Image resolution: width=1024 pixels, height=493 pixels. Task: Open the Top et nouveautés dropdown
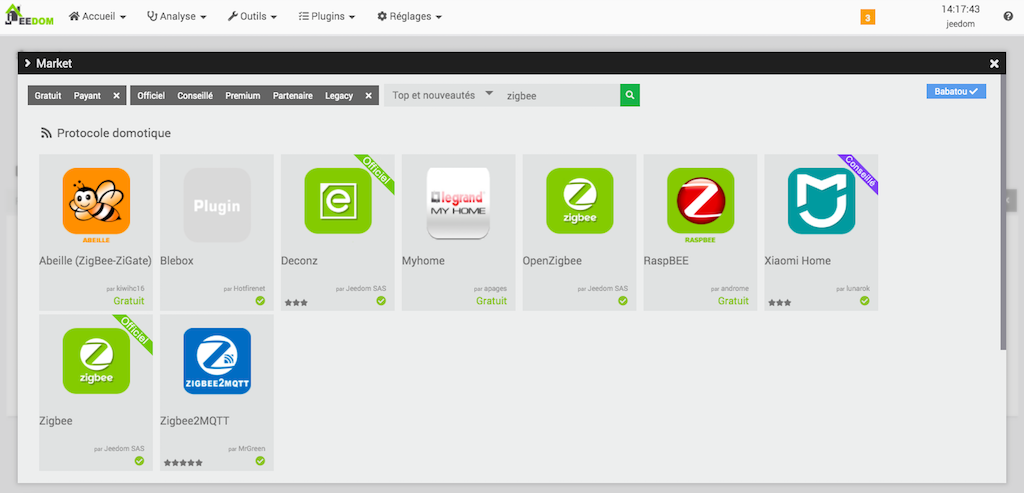[442, 95]
